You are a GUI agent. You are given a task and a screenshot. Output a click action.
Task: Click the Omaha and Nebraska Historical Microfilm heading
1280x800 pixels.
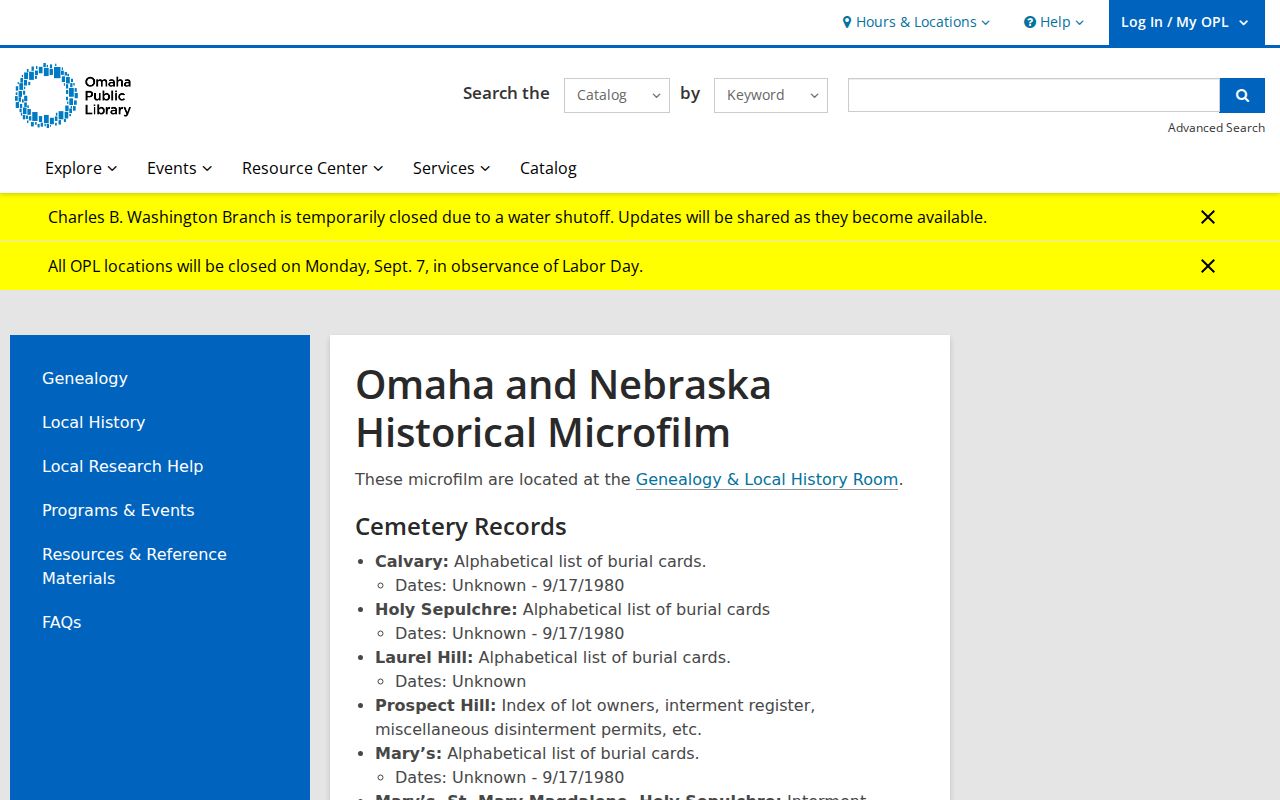pos(564,409)
